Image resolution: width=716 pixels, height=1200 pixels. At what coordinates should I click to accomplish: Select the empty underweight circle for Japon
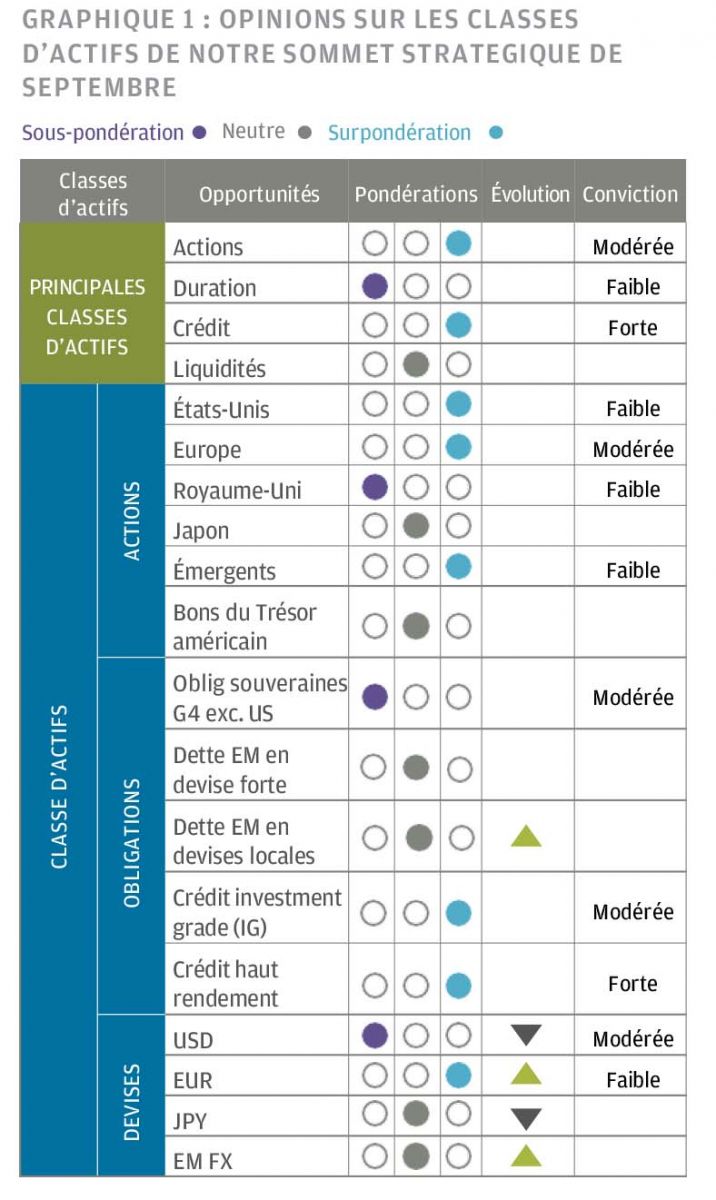point(375,529)
